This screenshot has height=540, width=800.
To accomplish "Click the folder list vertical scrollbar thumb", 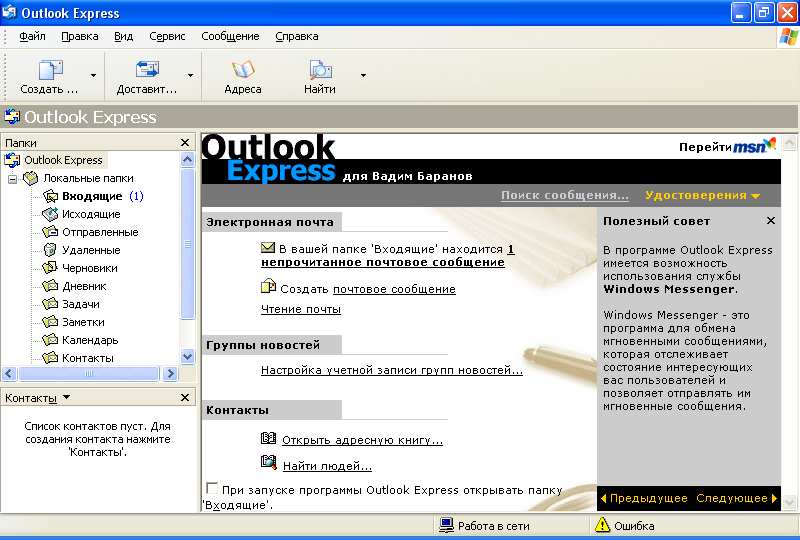I will (188, 244).
